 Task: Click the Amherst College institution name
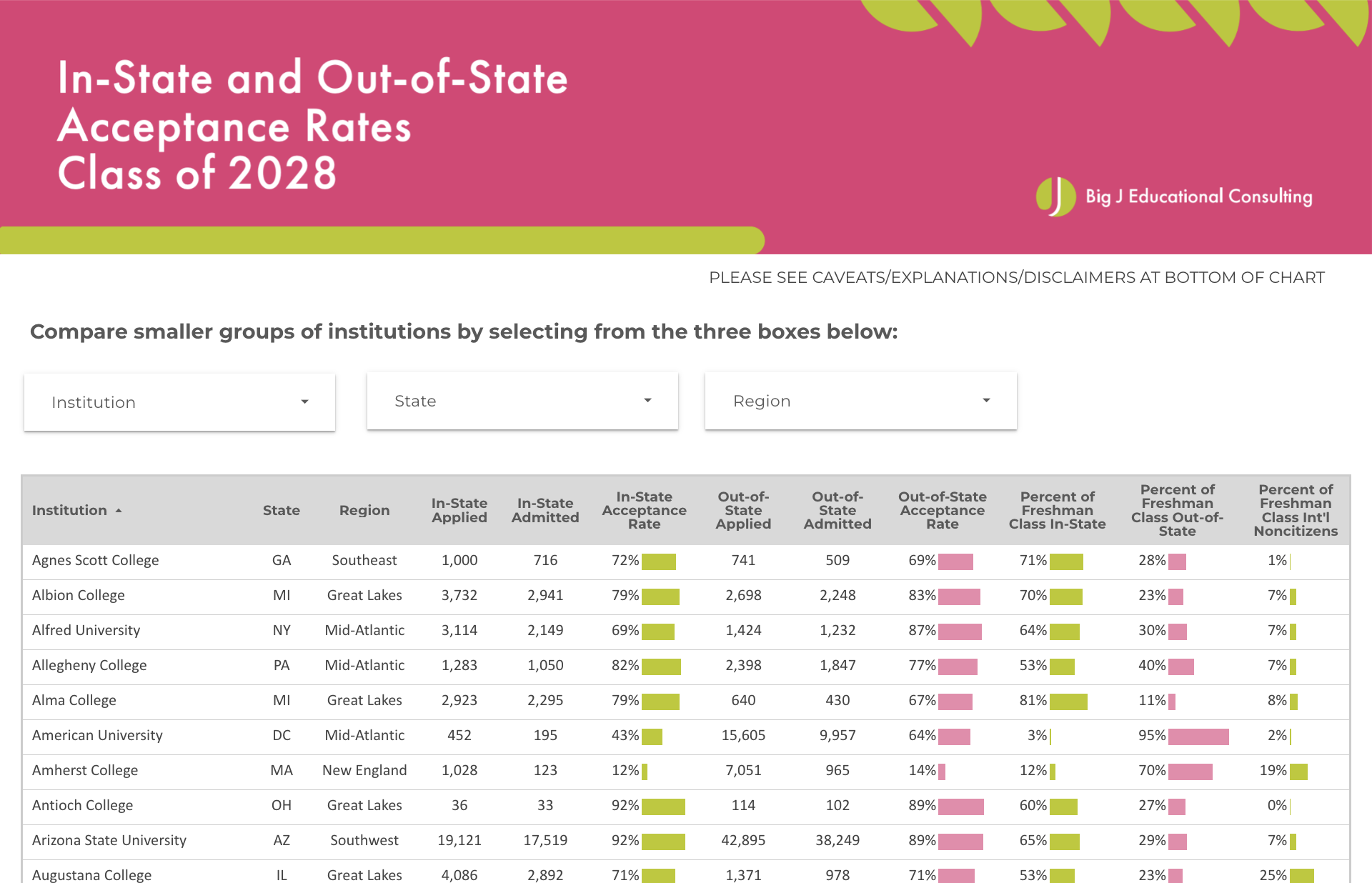[x=85, y=771]
